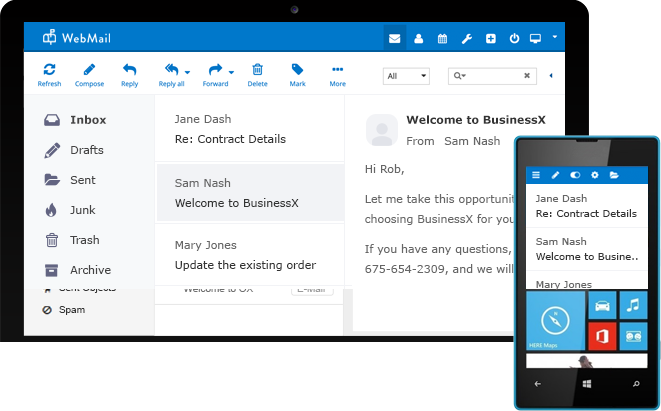This screenshot has width=661, height=411.
Task: Click the Reply arrow icon
Action: 129,70
